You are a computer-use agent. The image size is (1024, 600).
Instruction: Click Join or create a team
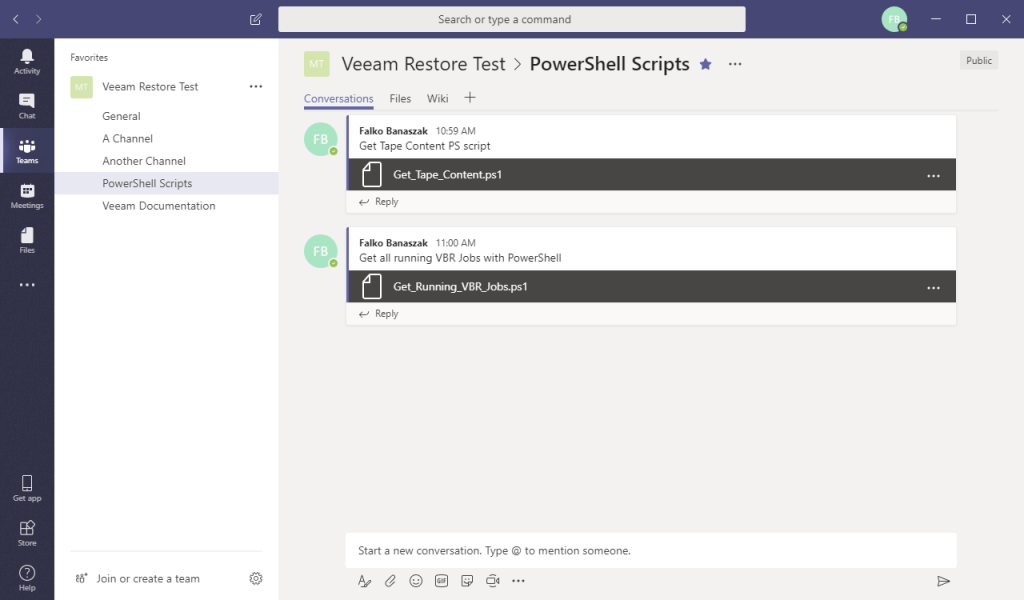point(148,578)
